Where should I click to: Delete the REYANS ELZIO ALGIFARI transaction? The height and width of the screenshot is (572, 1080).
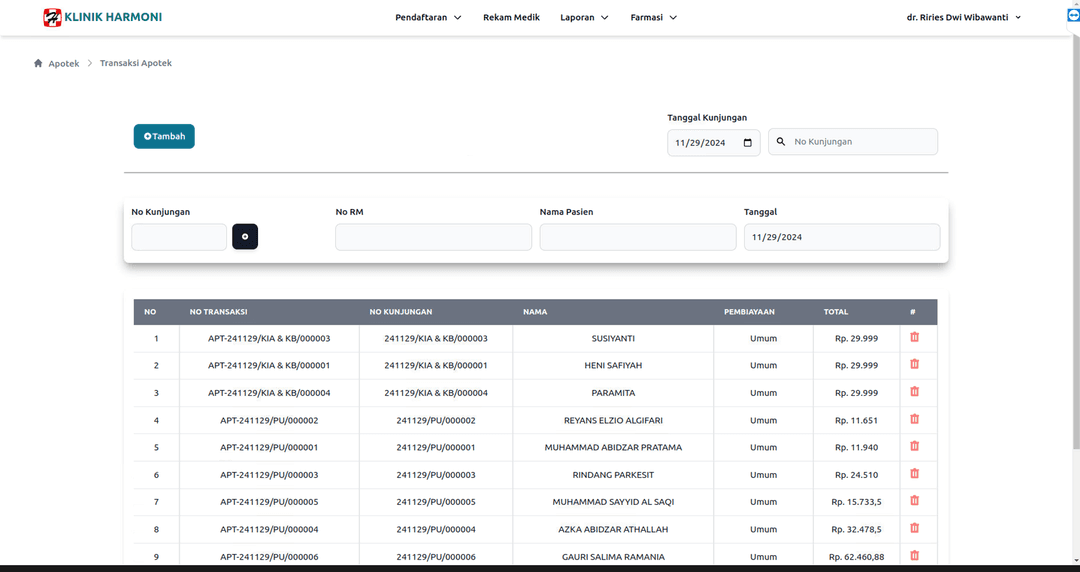915,419
